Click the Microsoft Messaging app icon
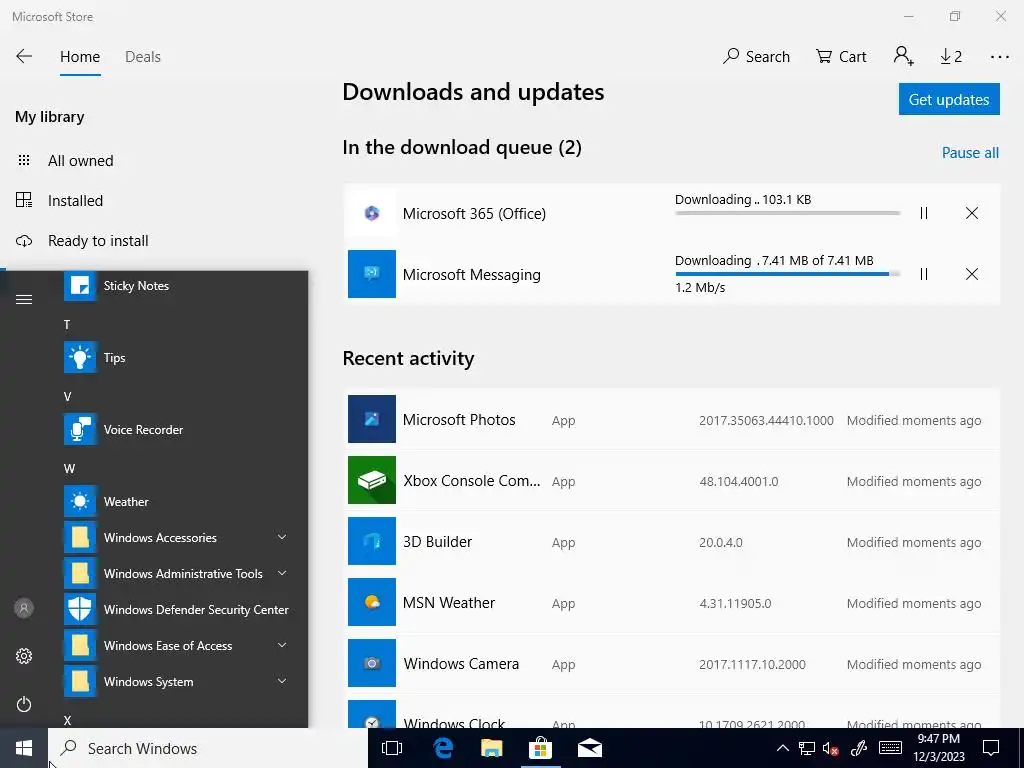The height and width of the screenshot is (768, 1024). click(x=372, y=274)
